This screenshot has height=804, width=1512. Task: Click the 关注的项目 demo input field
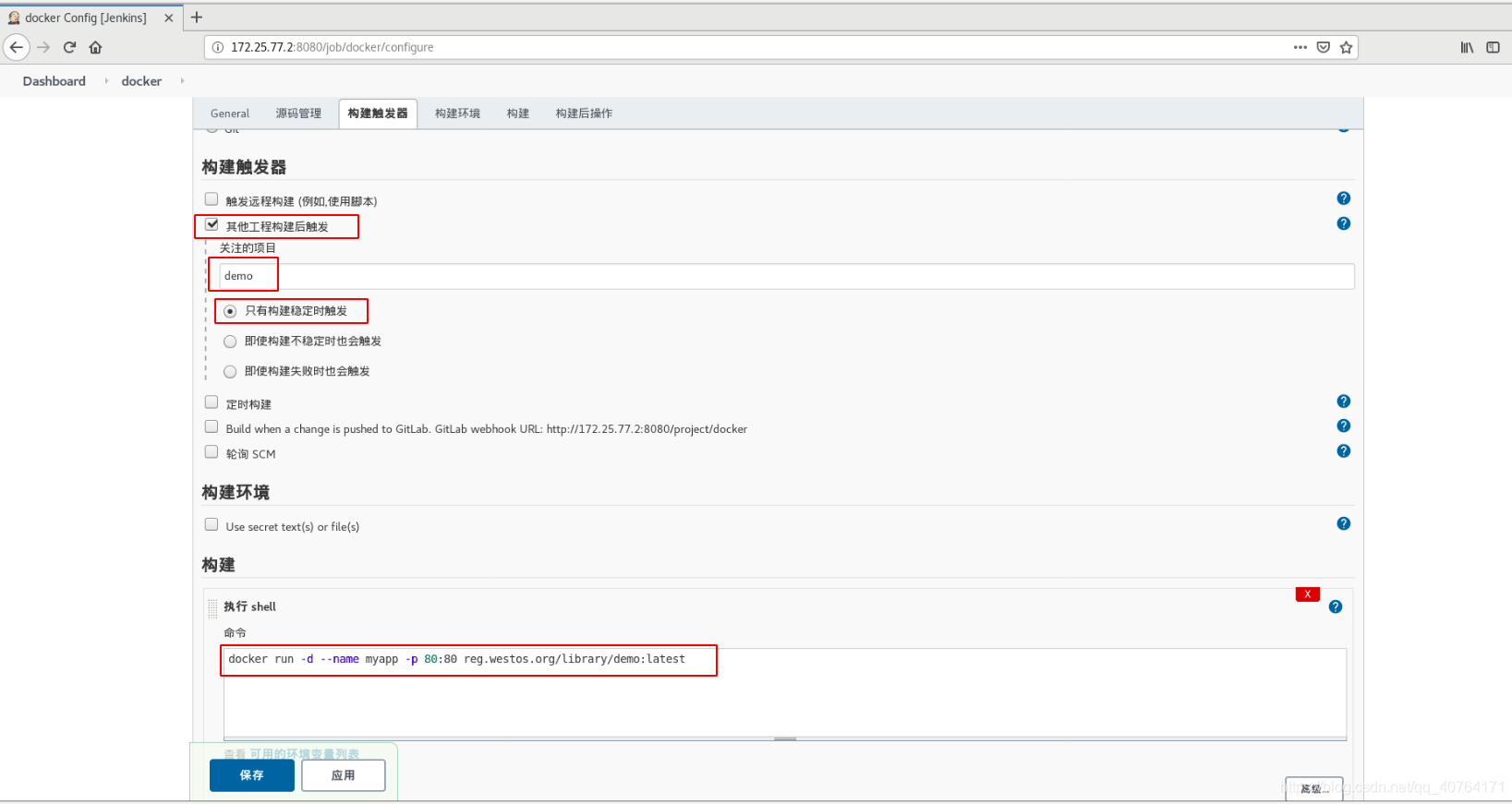tap(787, 276)
